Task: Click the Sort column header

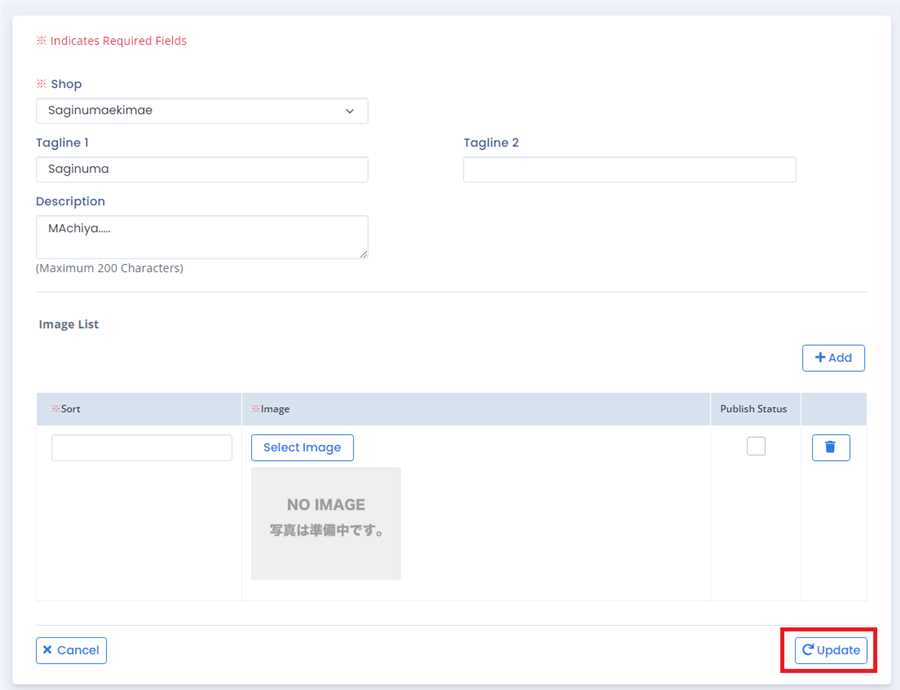Action: pyautogui.click(x=70, y=409)
